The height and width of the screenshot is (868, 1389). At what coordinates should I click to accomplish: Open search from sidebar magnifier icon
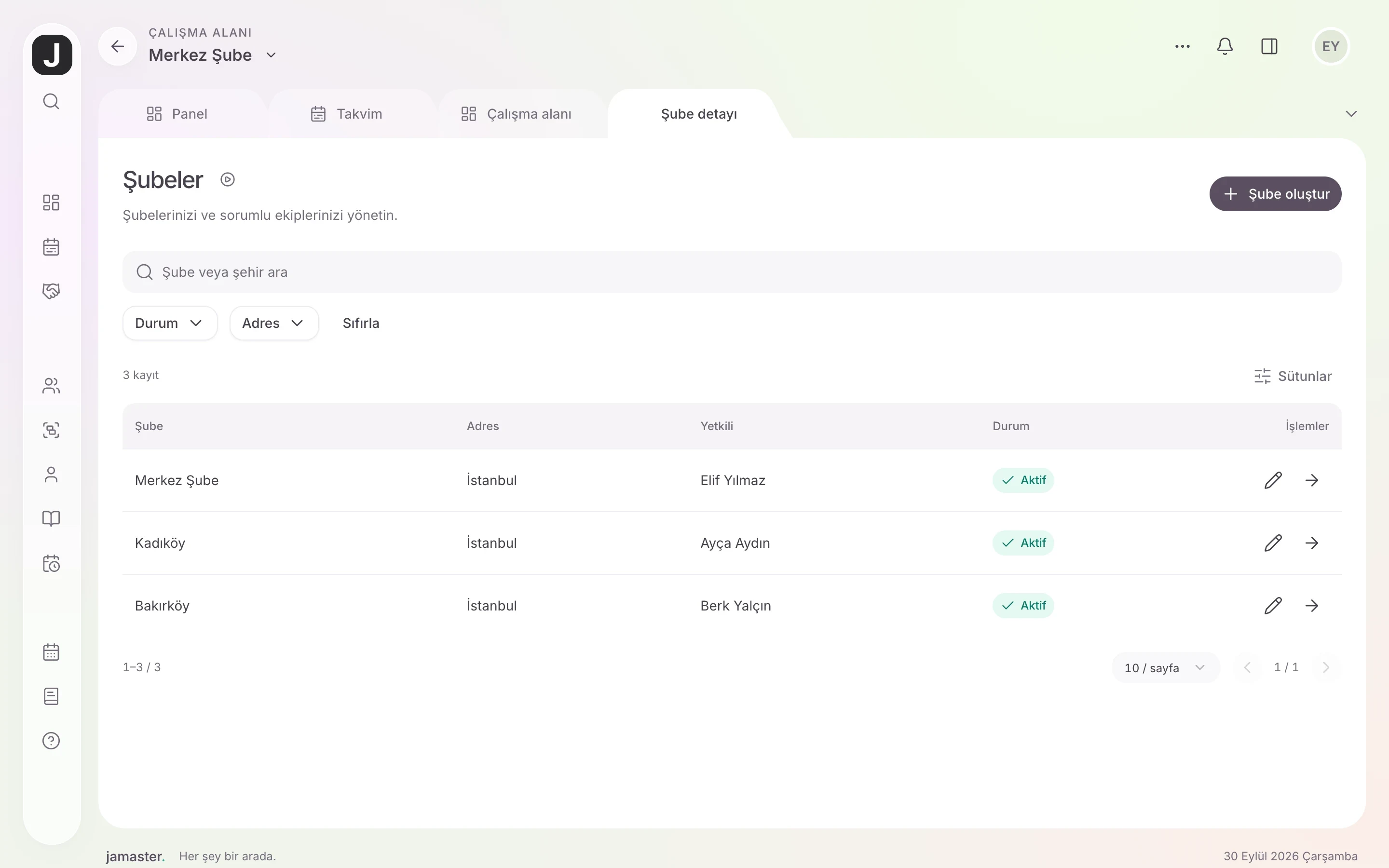pos(51,102)
